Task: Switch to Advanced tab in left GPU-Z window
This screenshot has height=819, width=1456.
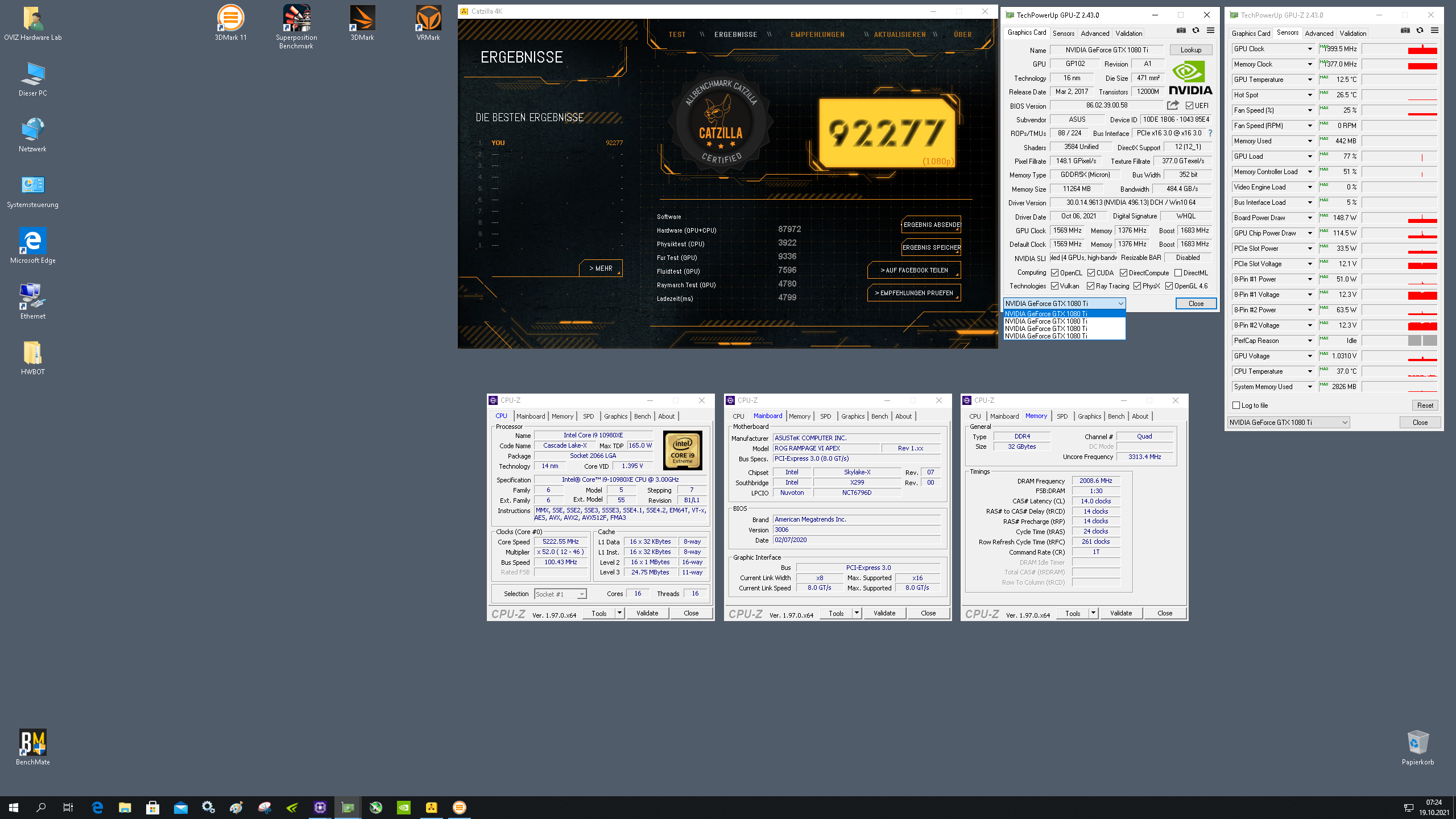Action: (1095, 34)
